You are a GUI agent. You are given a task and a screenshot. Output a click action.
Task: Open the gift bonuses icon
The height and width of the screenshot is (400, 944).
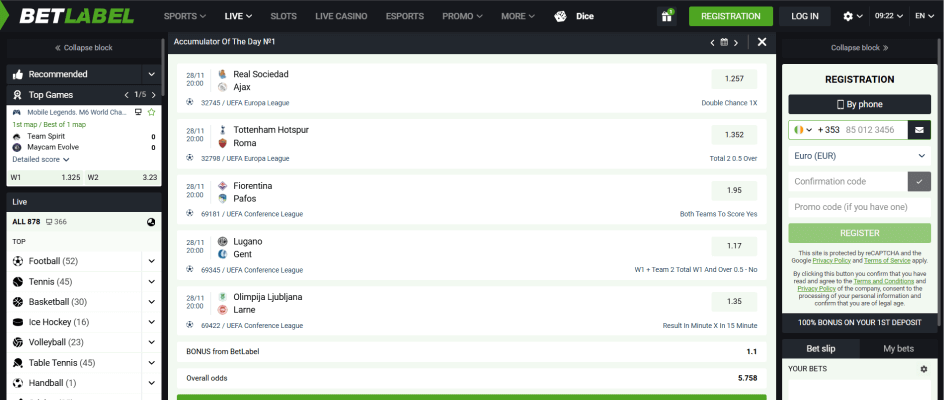(666, 16)
